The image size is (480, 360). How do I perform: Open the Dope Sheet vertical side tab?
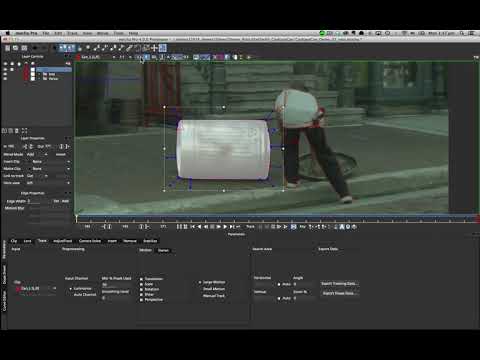pos(4,275)
